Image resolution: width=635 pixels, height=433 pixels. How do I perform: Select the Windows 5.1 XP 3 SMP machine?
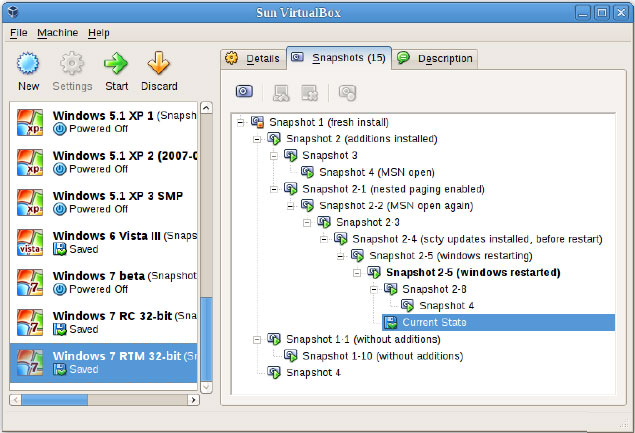104,203
